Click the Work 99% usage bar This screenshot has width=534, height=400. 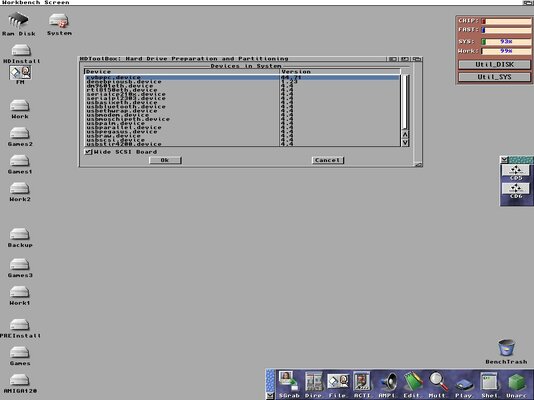506,51
